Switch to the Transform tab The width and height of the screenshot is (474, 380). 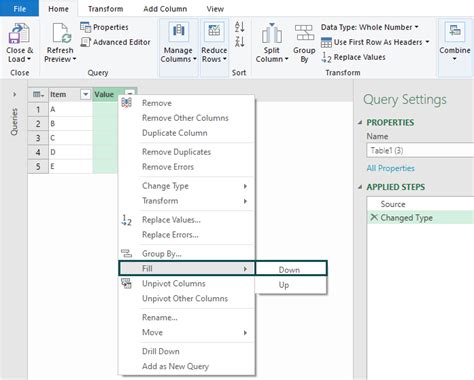pos(106,9)
